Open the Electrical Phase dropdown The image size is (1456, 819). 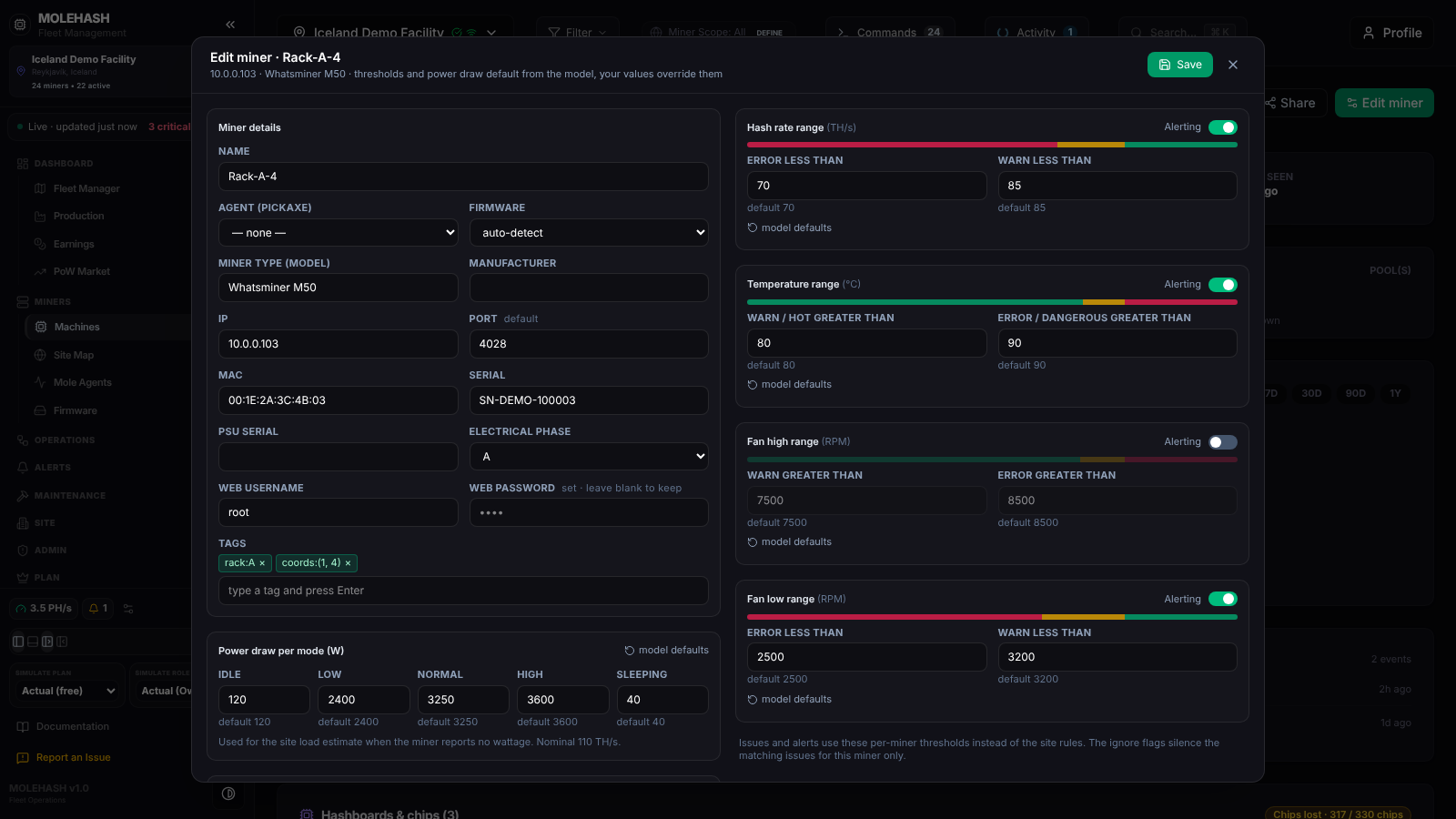coord(589,457)
